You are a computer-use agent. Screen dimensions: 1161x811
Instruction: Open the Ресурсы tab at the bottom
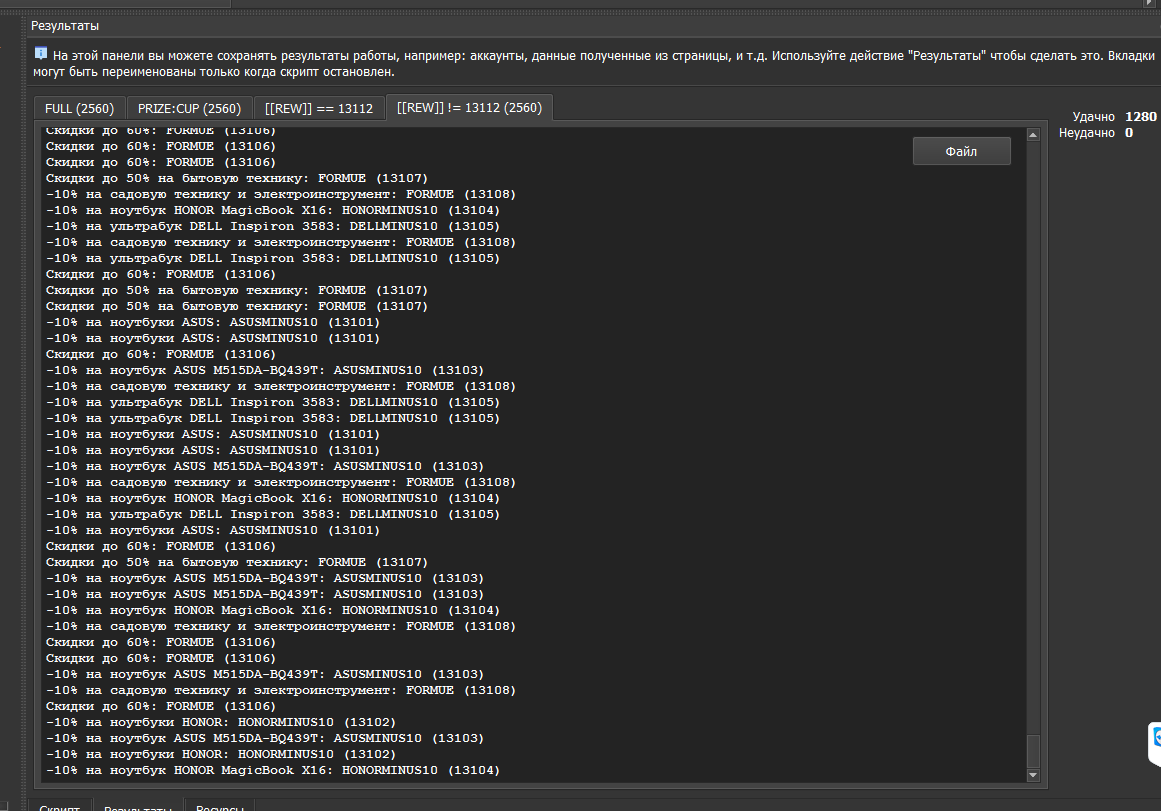[220, 806]
